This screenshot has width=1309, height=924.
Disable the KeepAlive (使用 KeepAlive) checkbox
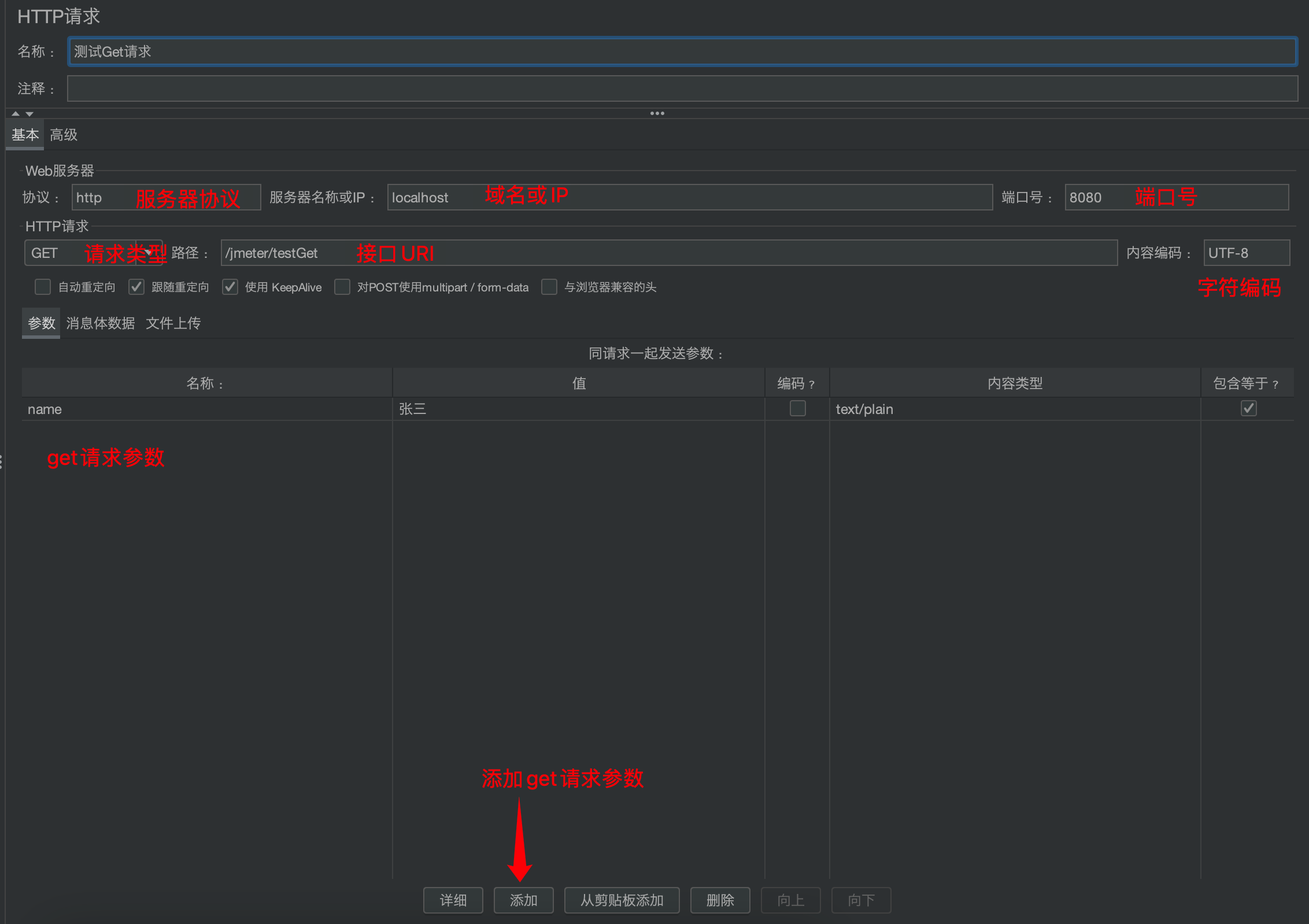pos(230,287)
